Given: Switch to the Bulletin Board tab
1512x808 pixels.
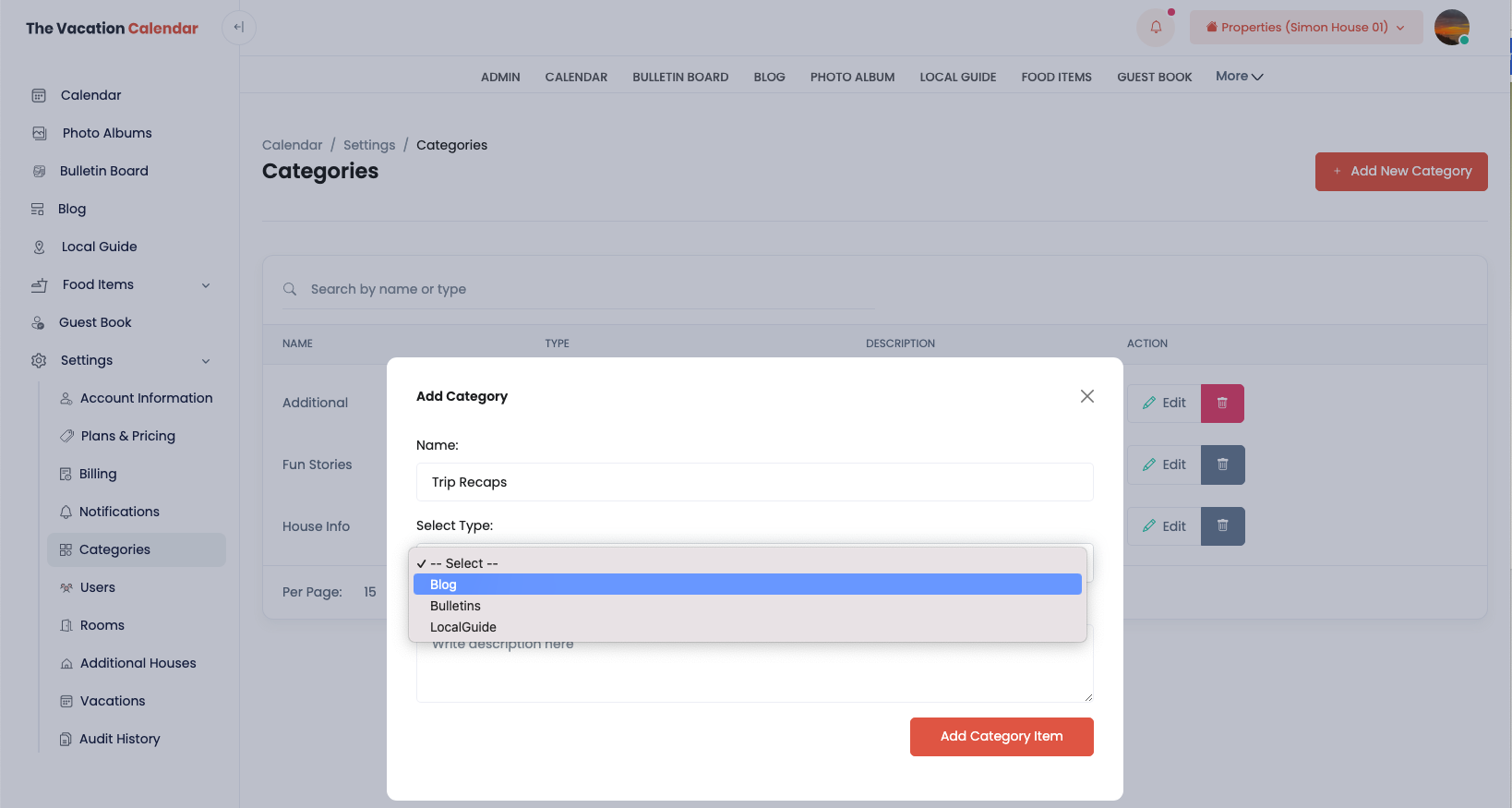Looking at the screenshot, I should click(x=680, y=78).
